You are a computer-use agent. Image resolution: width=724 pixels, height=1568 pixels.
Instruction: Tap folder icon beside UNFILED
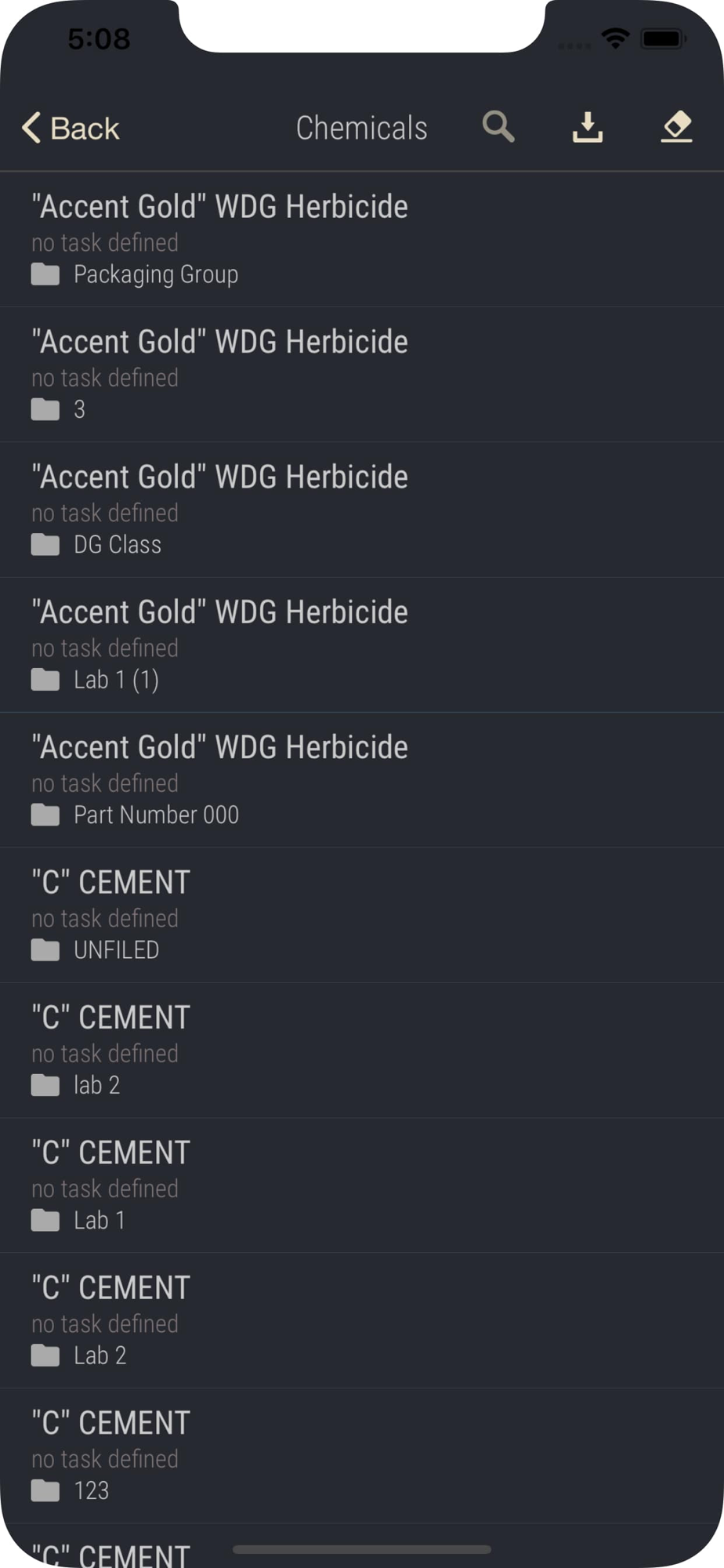(45, 950)
